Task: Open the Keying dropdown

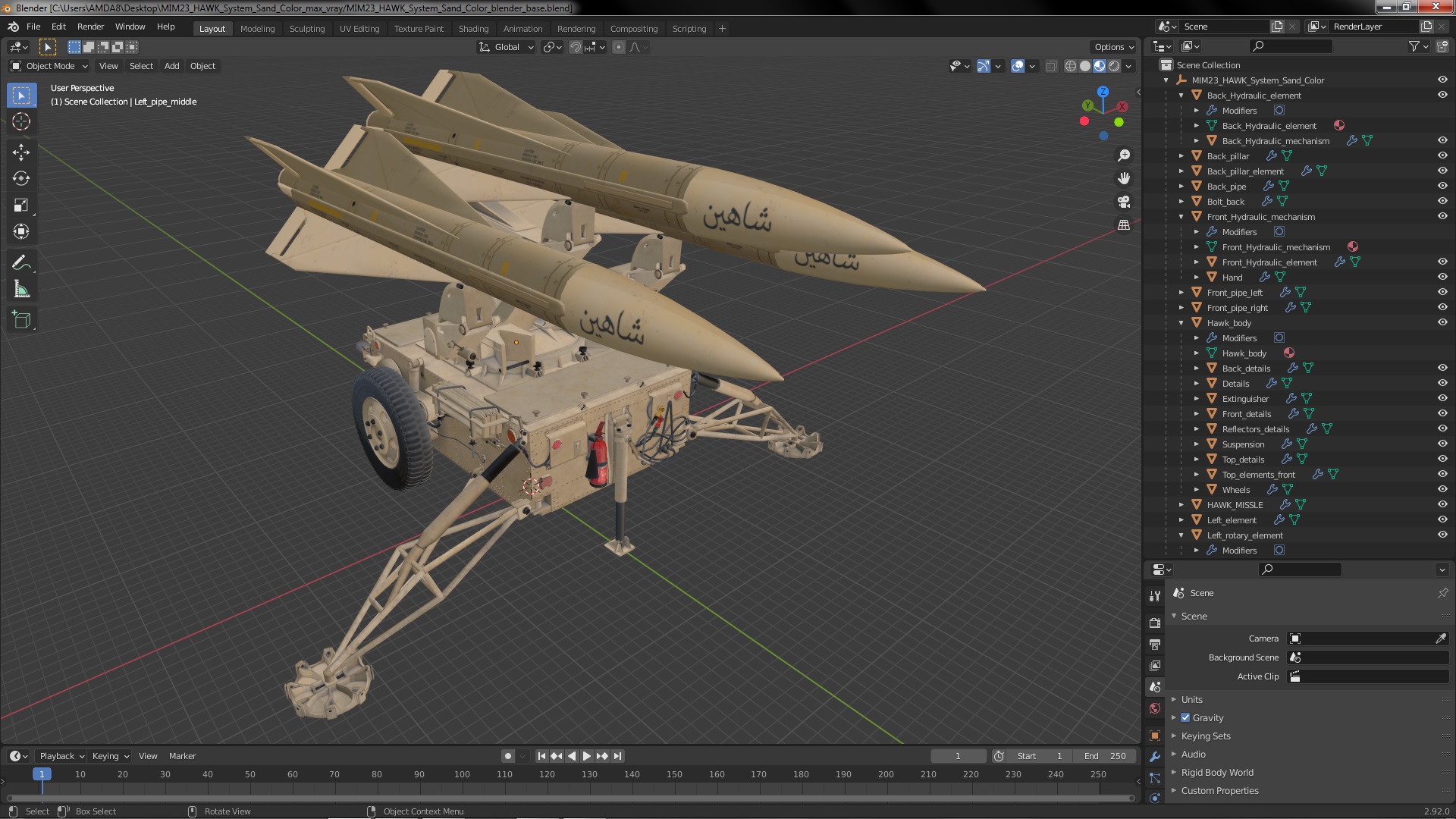Action: (x=110, y=756)
